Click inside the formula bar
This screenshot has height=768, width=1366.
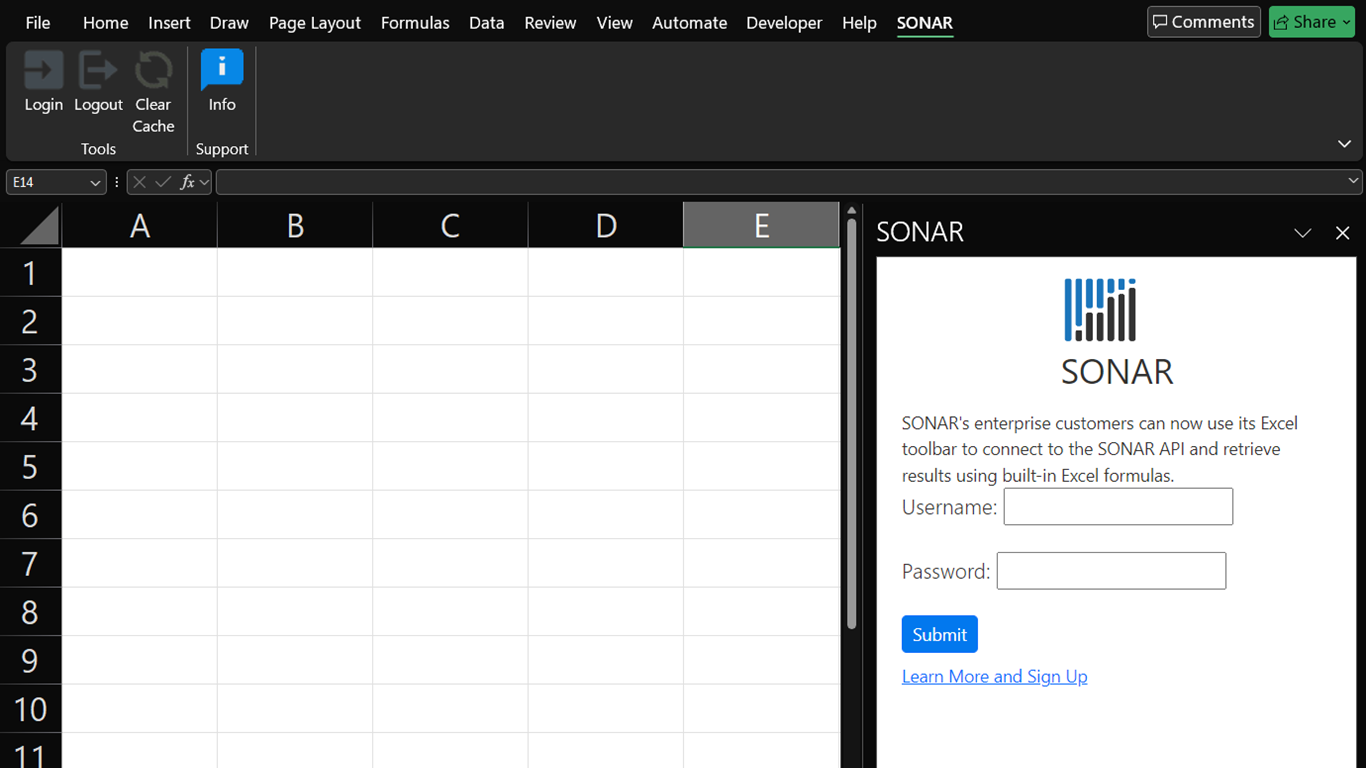coord(780,182)
